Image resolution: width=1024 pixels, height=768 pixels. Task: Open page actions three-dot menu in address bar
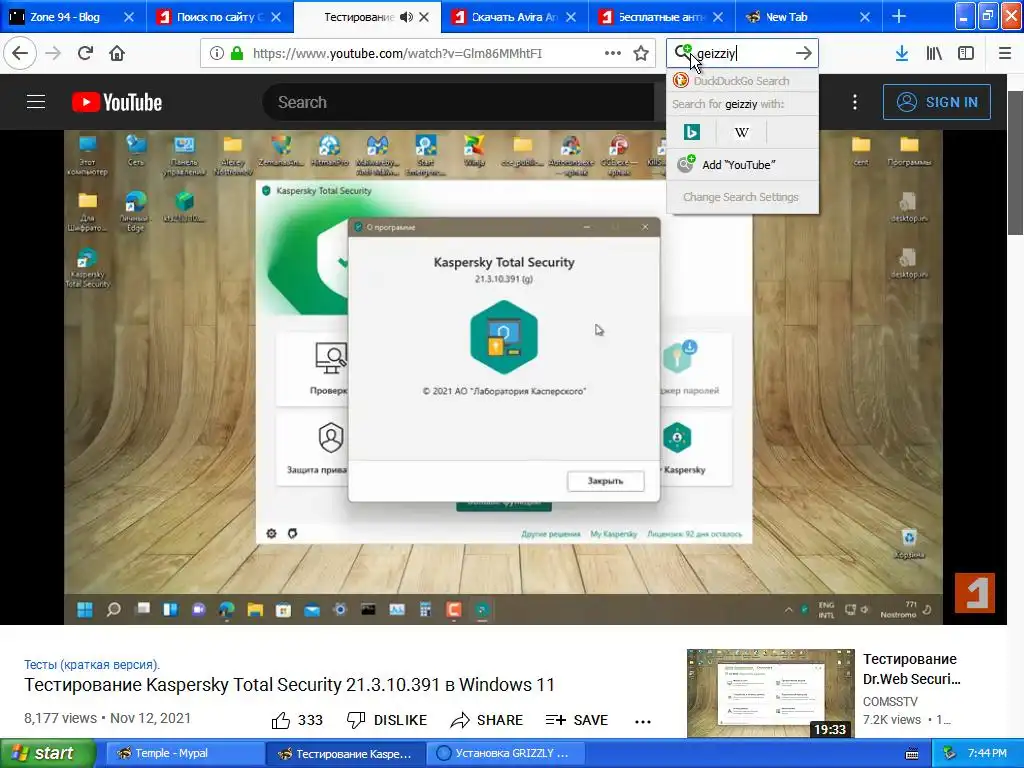(x=613, y=54)
